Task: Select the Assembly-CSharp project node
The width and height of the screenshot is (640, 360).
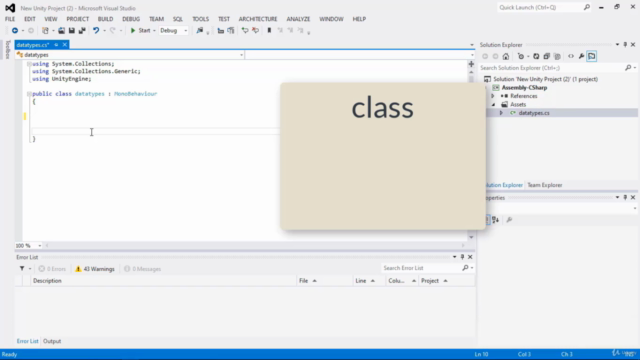Action: (x=524, y=88)
